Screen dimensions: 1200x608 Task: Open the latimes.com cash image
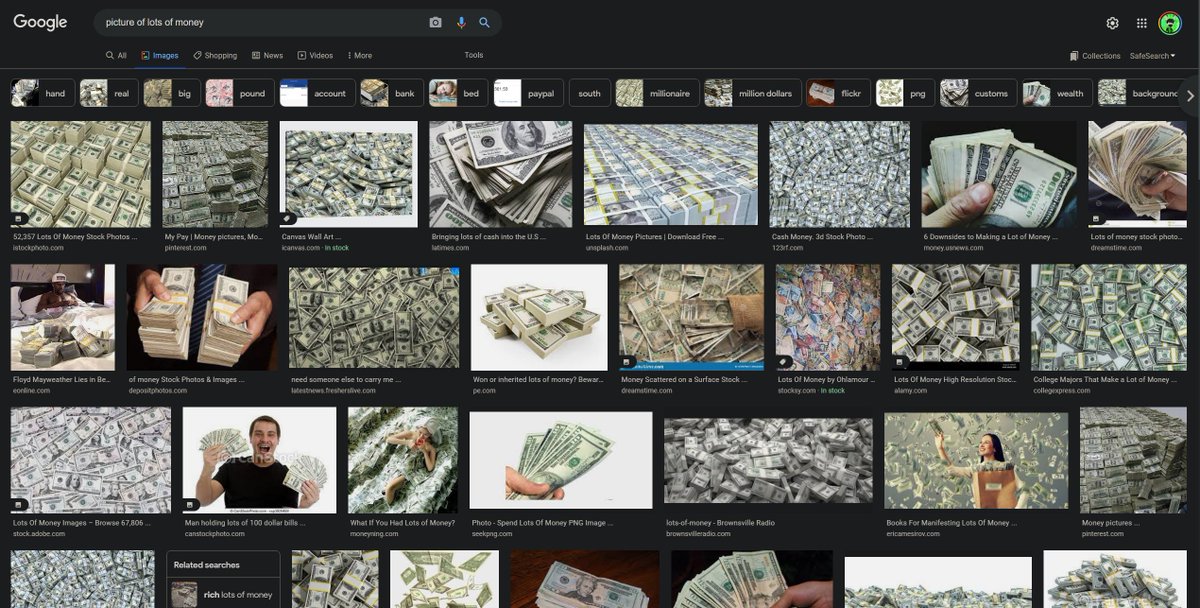pyautogui.click(x=501, y=174)
